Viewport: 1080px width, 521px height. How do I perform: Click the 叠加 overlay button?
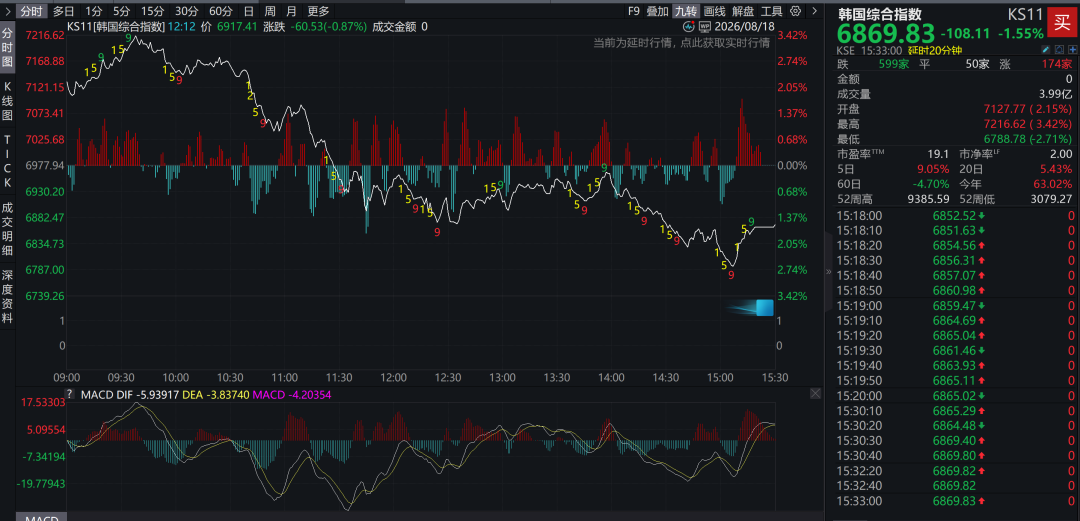(658, 11)
